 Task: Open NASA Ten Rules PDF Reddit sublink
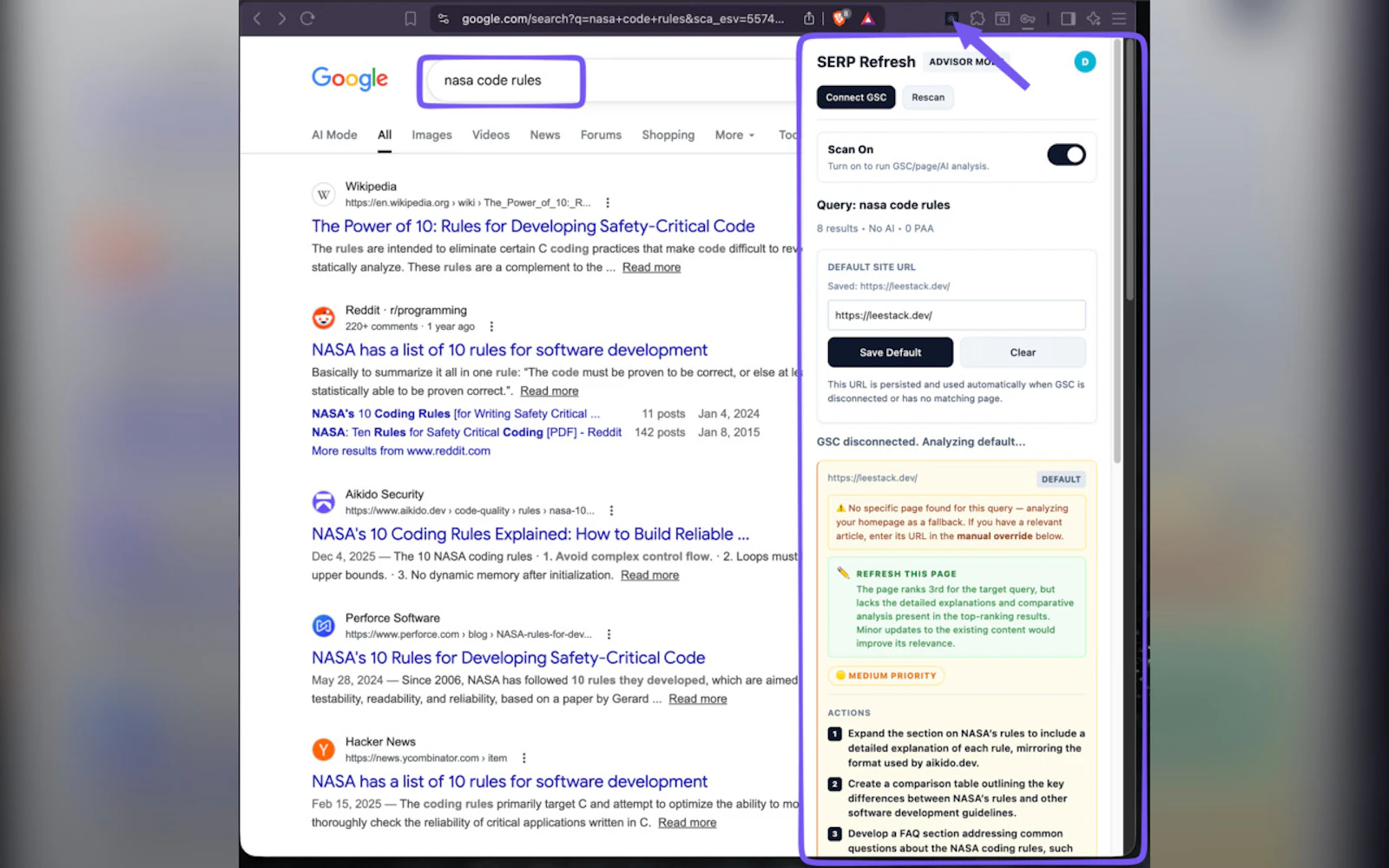(467, 432)
